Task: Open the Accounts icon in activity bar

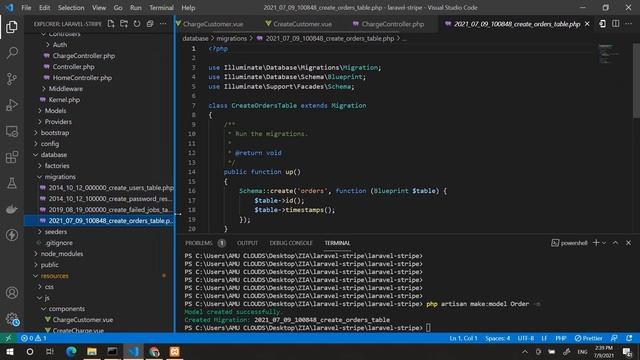Action: (x=12, y=293)
